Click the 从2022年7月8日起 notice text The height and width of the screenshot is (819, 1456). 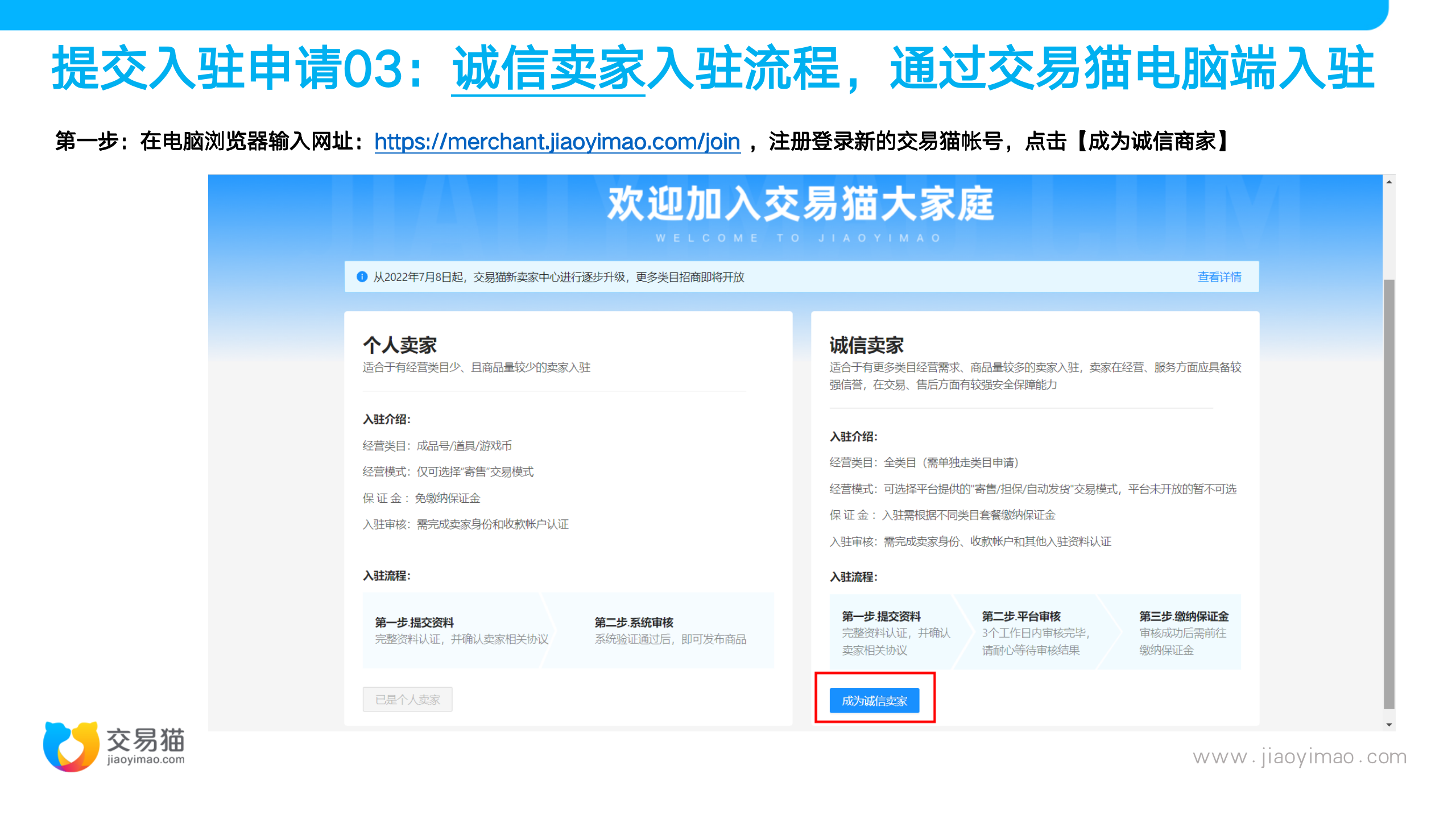tap(559, 277)
